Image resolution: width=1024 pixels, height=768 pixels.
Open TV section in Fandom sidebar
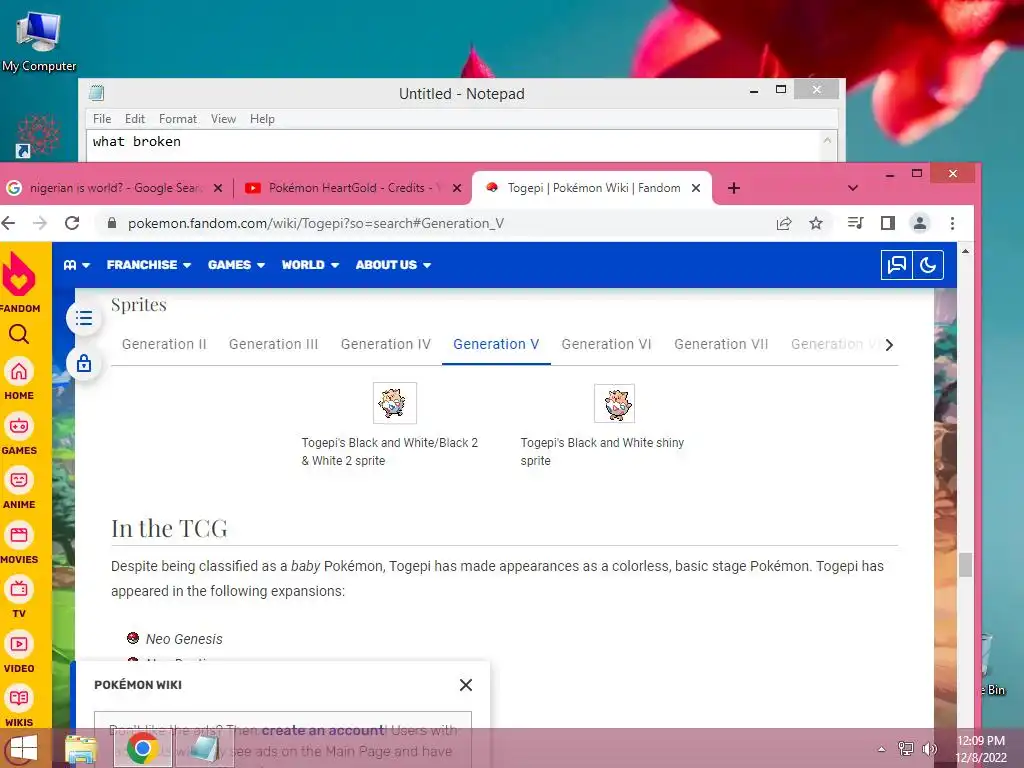click(x=19, y=598)
